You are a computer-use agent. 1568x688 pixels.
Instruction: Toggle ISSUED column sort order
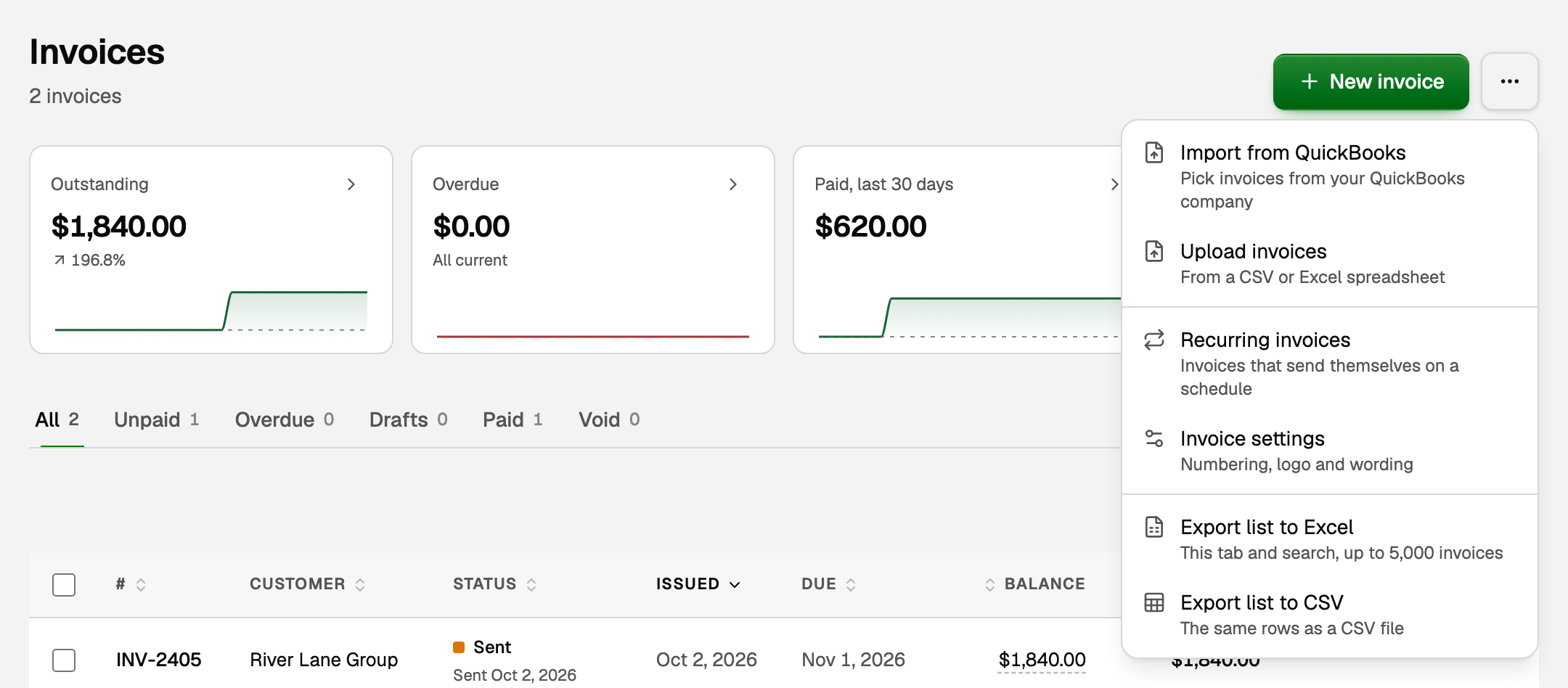coord(698,584)
